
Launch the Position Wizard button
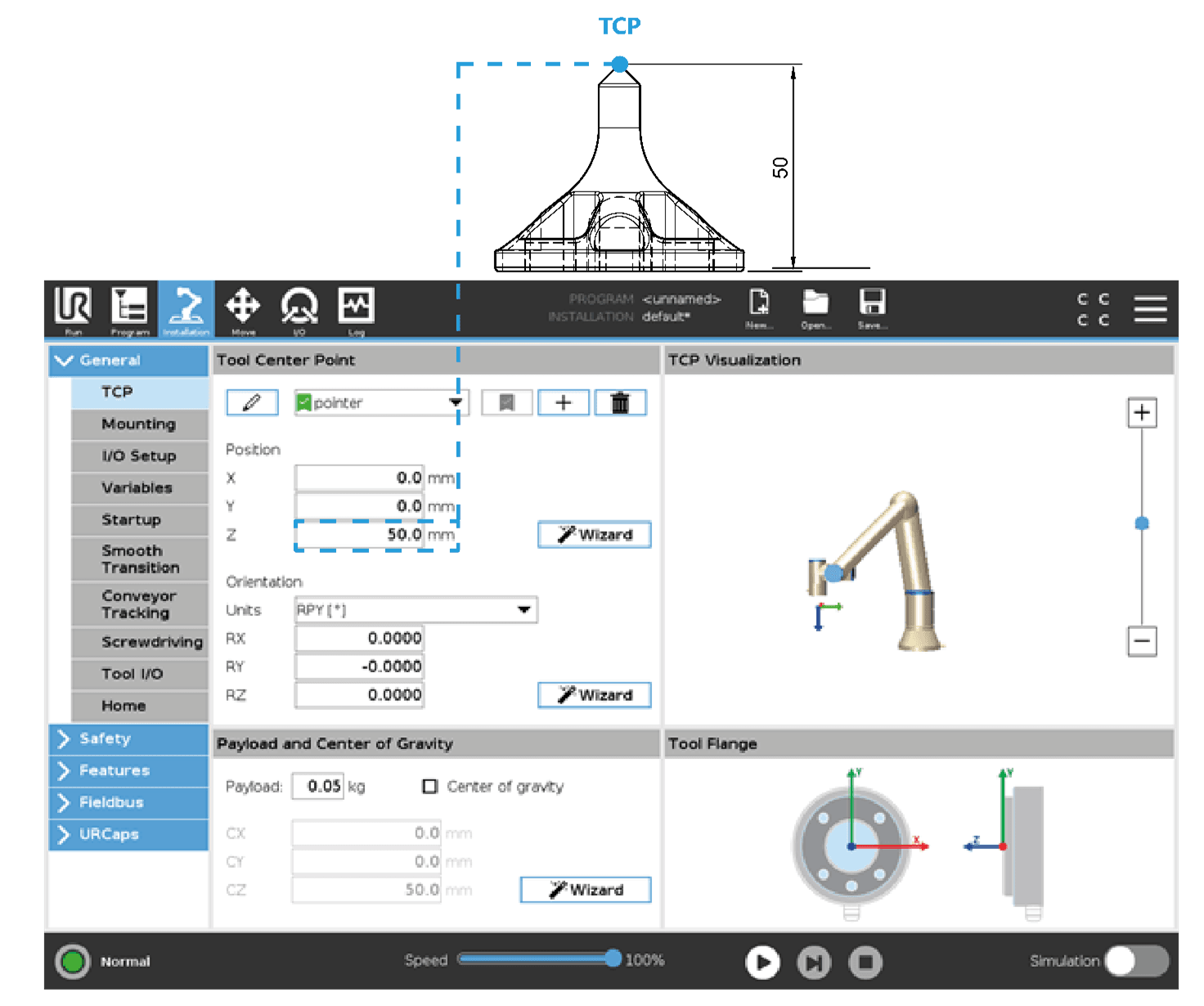[x=594, y=535]
